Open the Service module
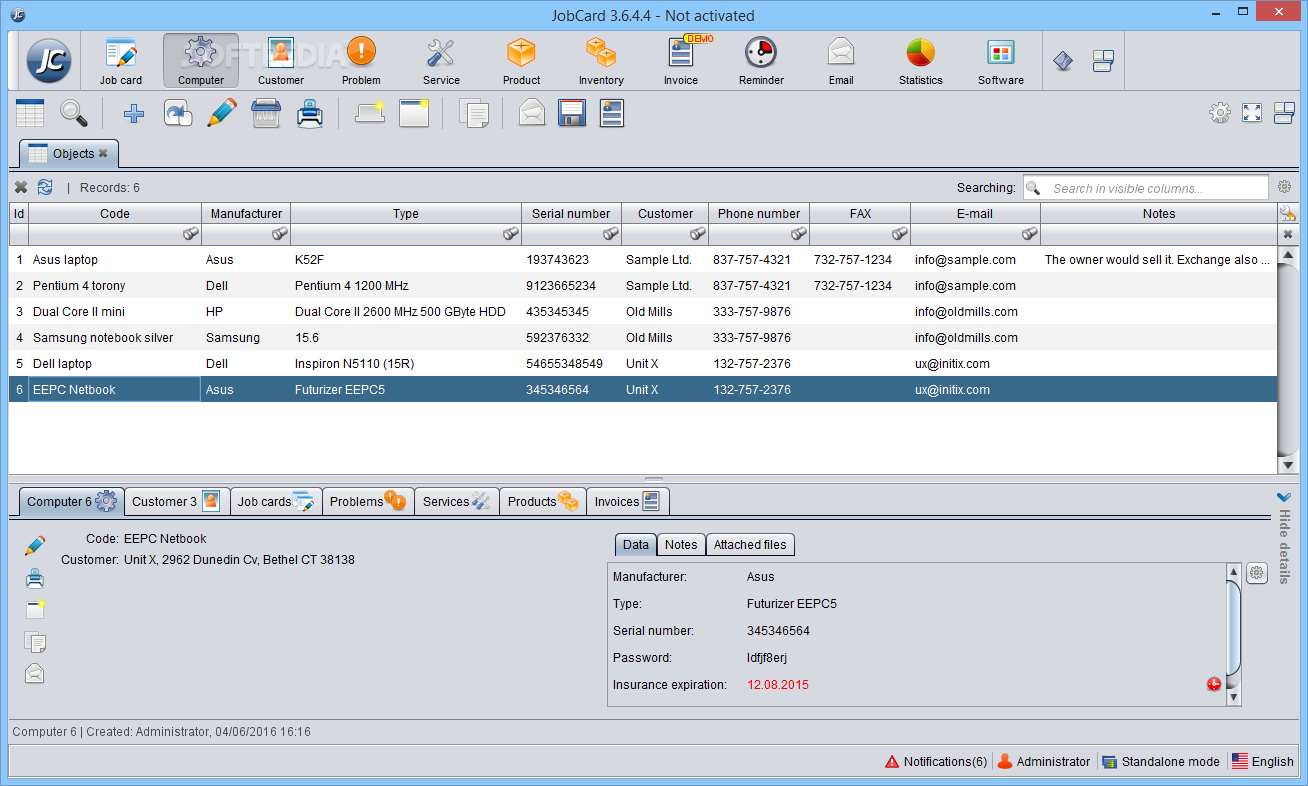This screenshot has height=786, width=1308. [x=441, y=61]
